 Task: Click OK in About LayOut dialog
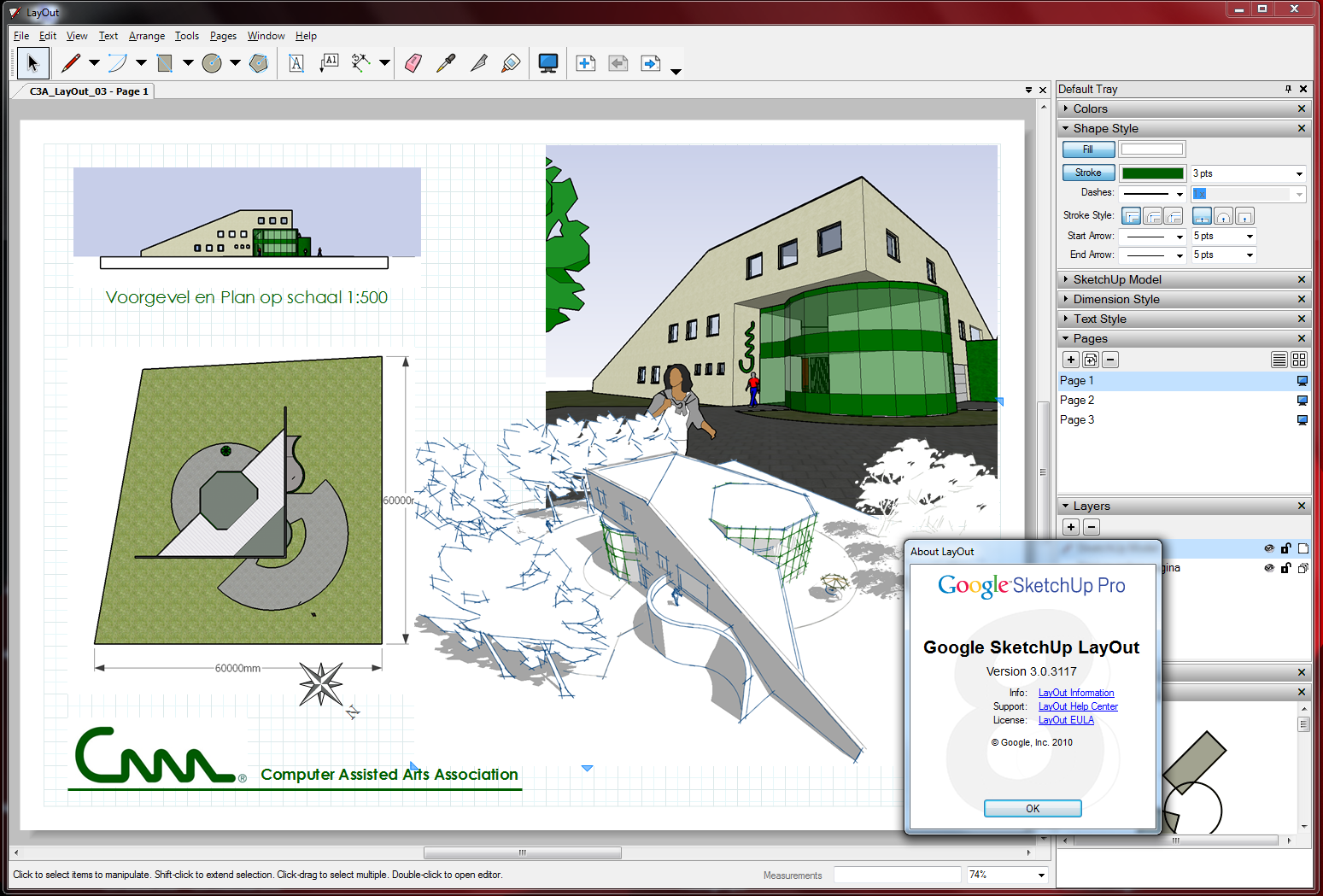pyautogui.click(x=1033, y=808)
